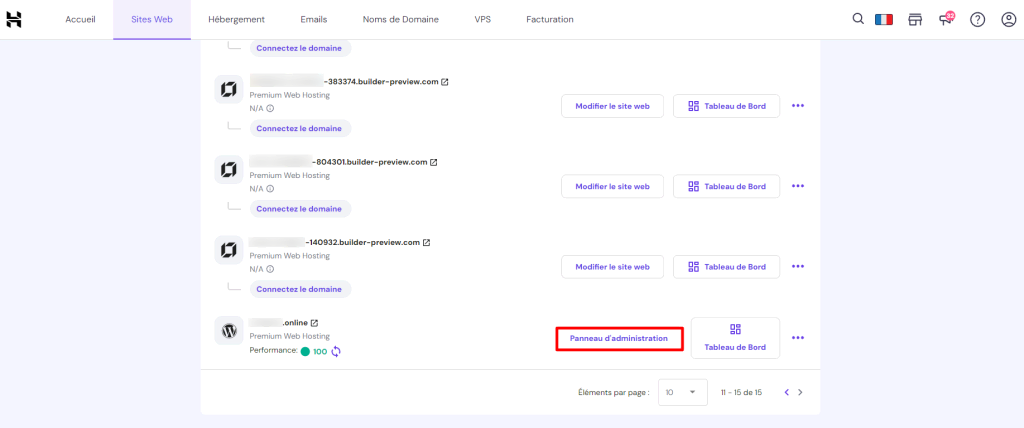Click the Hostinger logo icon
Screen dimensions: 1024x428
tap(14, 19)
